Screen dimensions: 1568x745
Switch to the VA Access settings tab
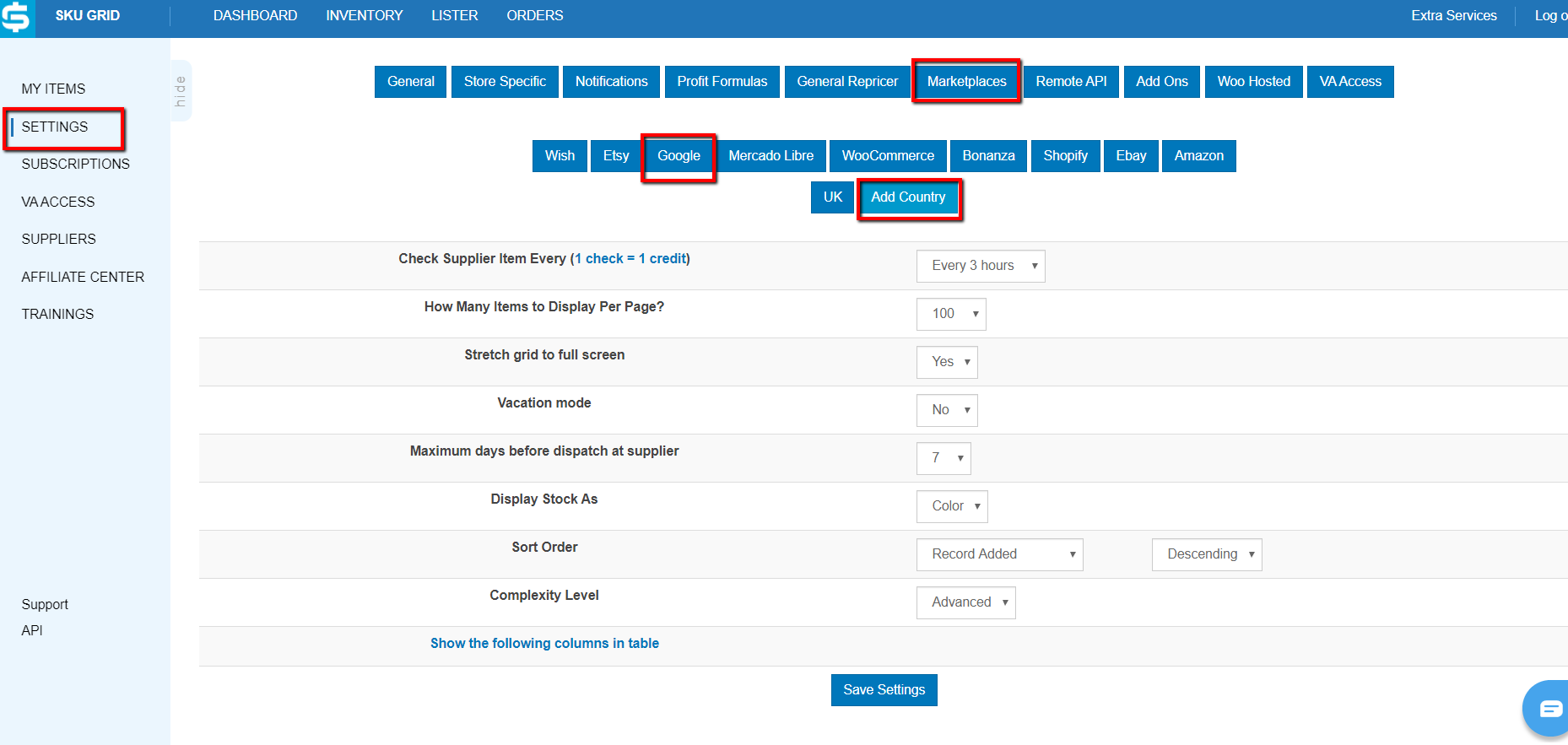[1350, 82]
